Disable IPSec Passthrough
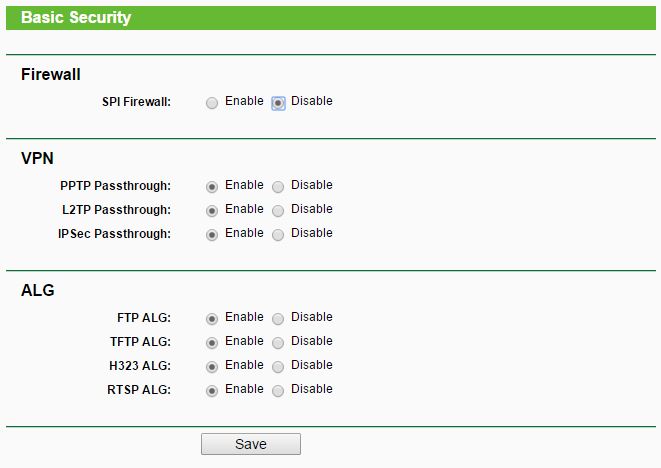Screen dimensions: 661x468 [x=278, y=235]
